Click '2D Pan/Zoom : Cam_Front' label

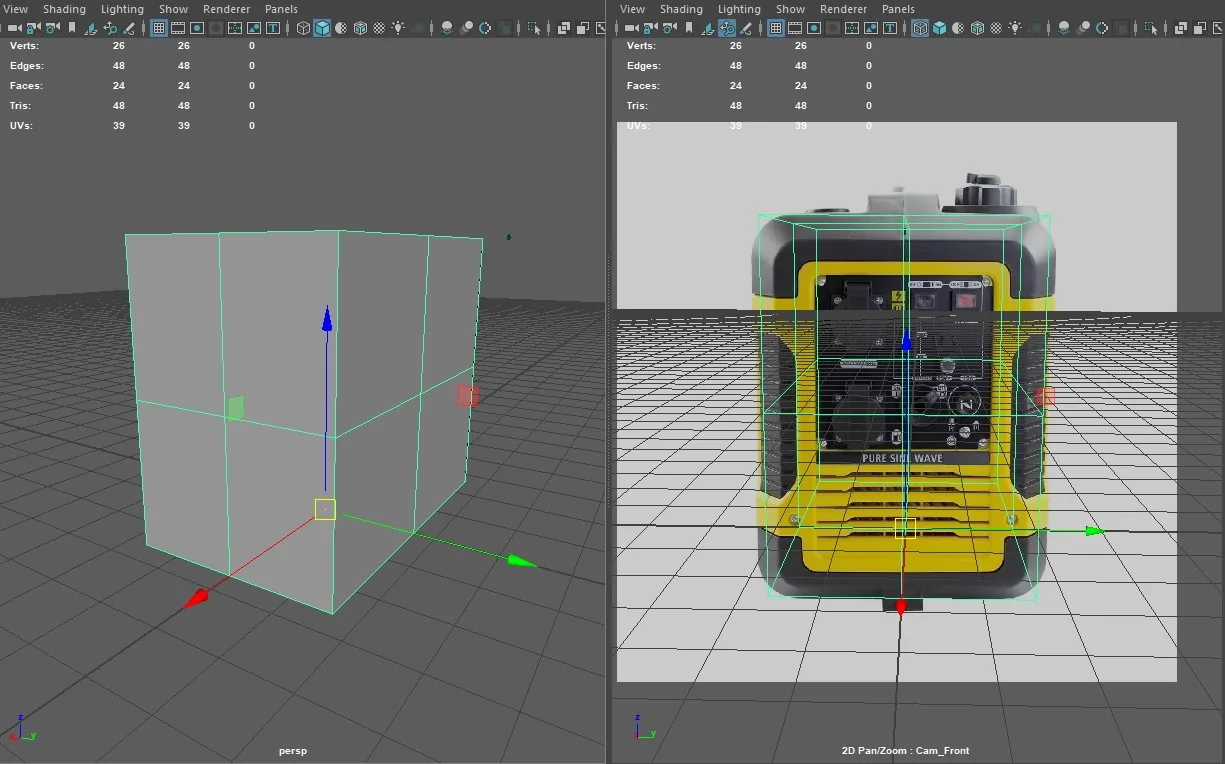coord(905,750)
